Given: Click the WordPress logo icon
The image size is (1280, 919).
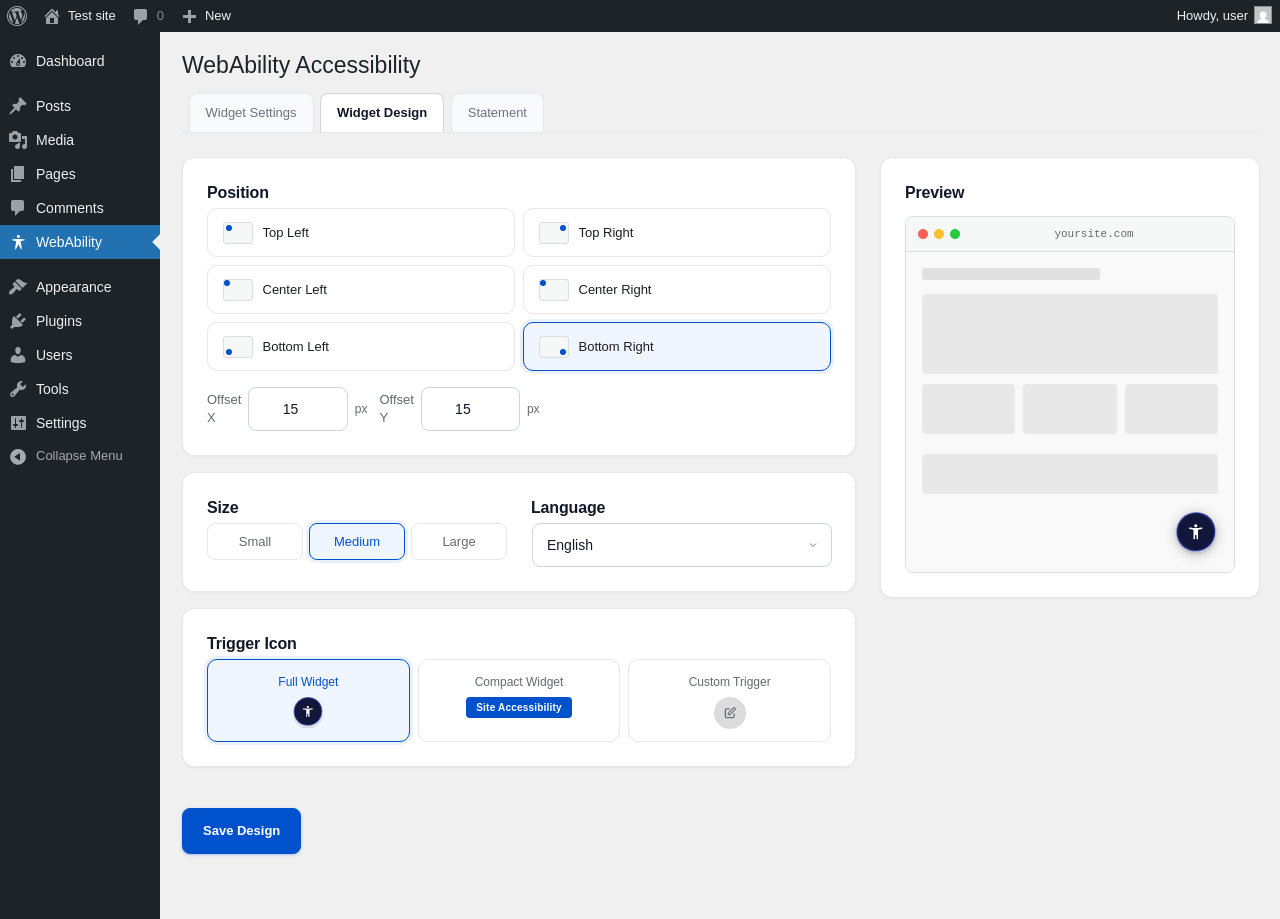Looking at the screenshot, I should tap(17, 16).
